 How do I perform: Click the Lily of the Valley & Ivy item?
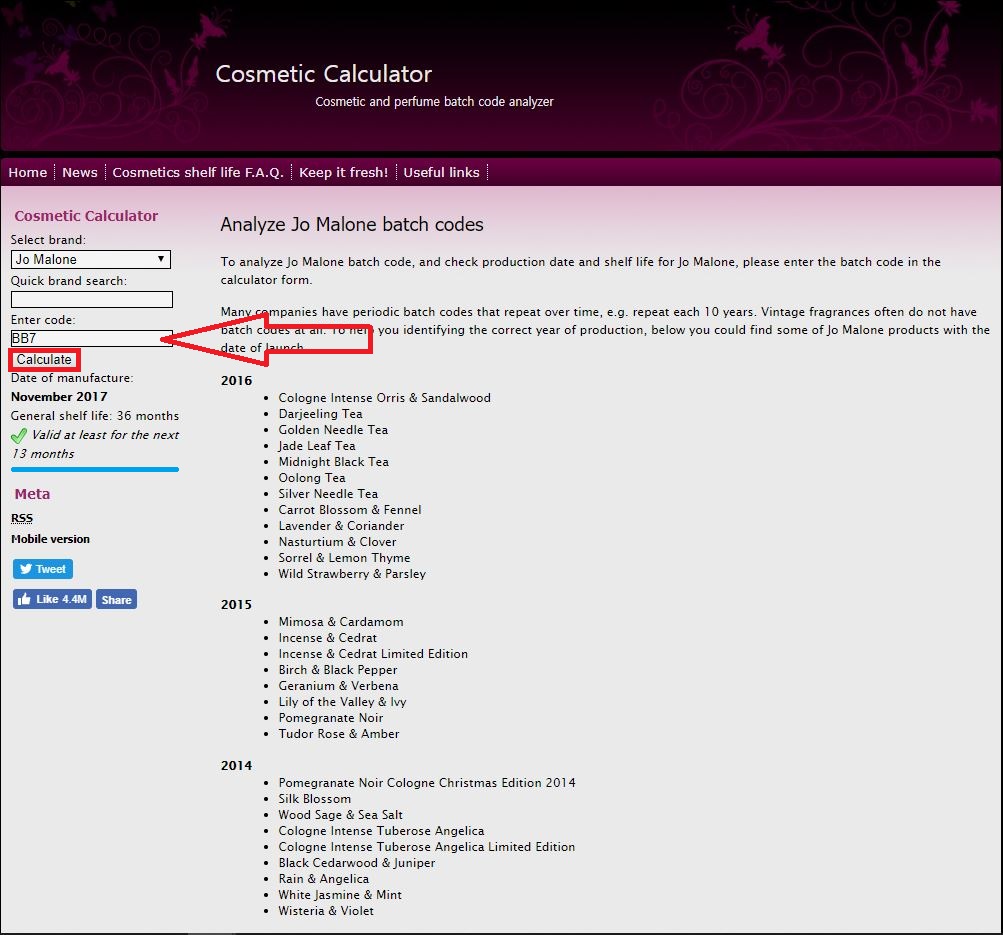[342, 702]
